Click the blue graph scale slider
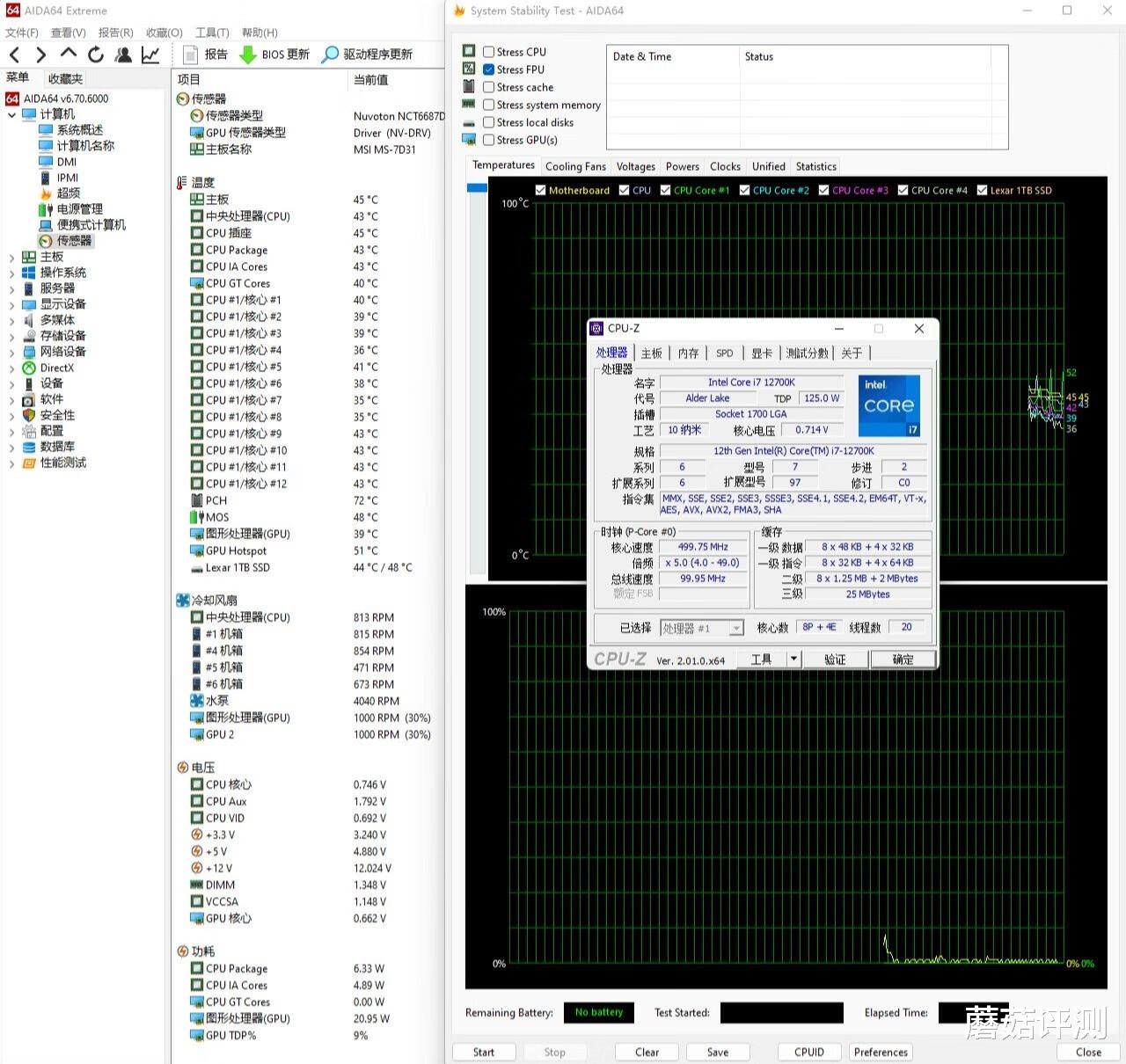1126x1064 pixels. pos(477,187)
